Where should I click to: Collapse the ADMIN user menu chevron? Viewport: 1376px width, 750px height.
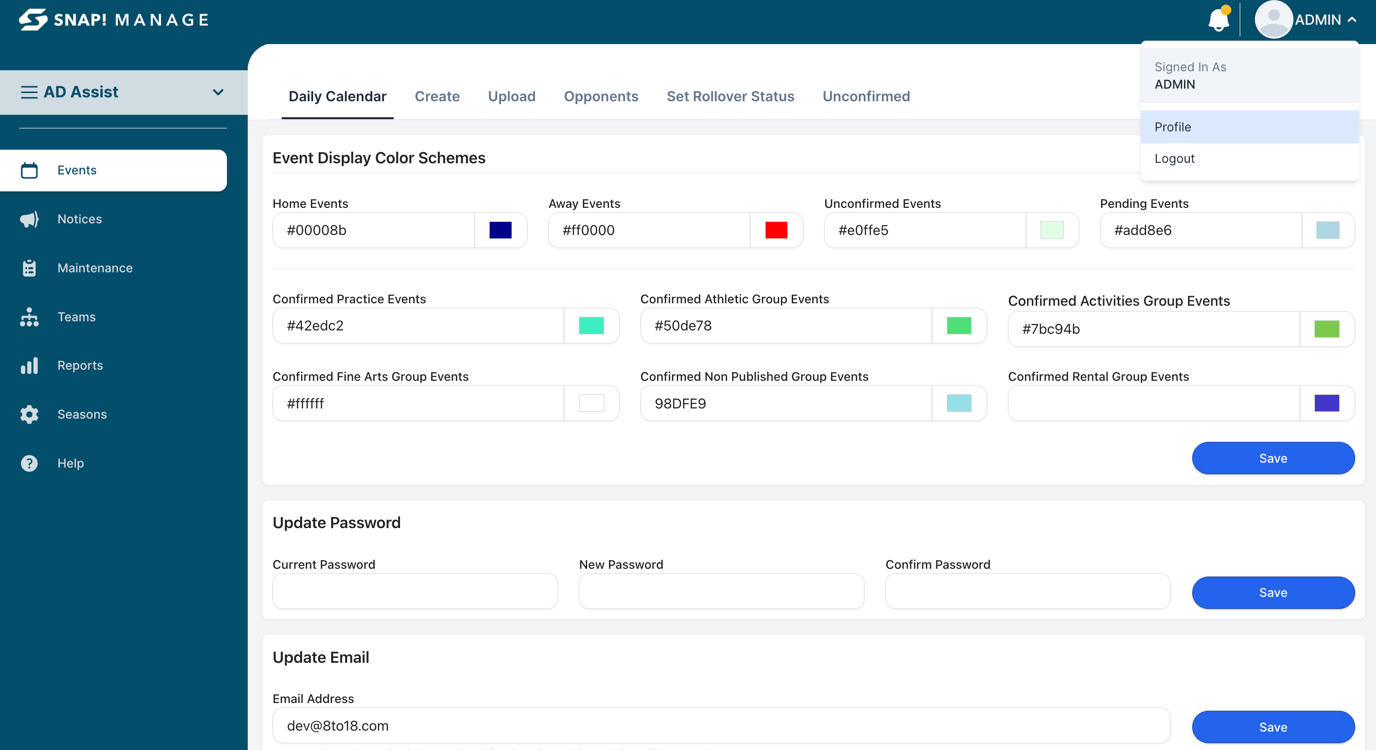click(1352, 20)
